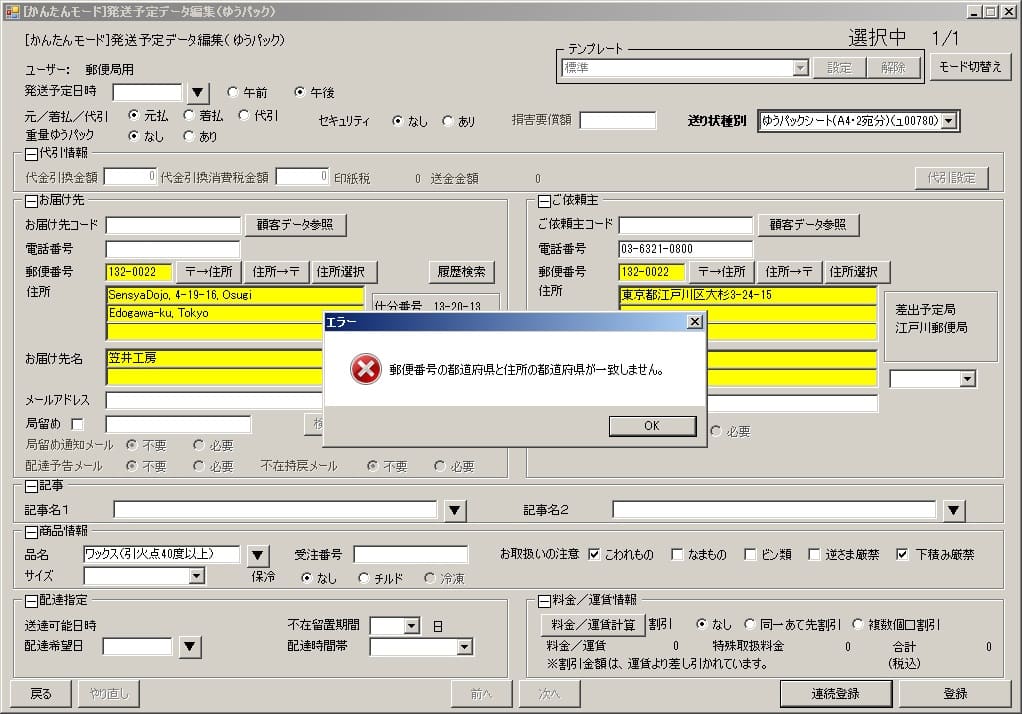Click OK in the error dialog
The width and height of the screenshot is (1022, 714).
coord(652,425)
